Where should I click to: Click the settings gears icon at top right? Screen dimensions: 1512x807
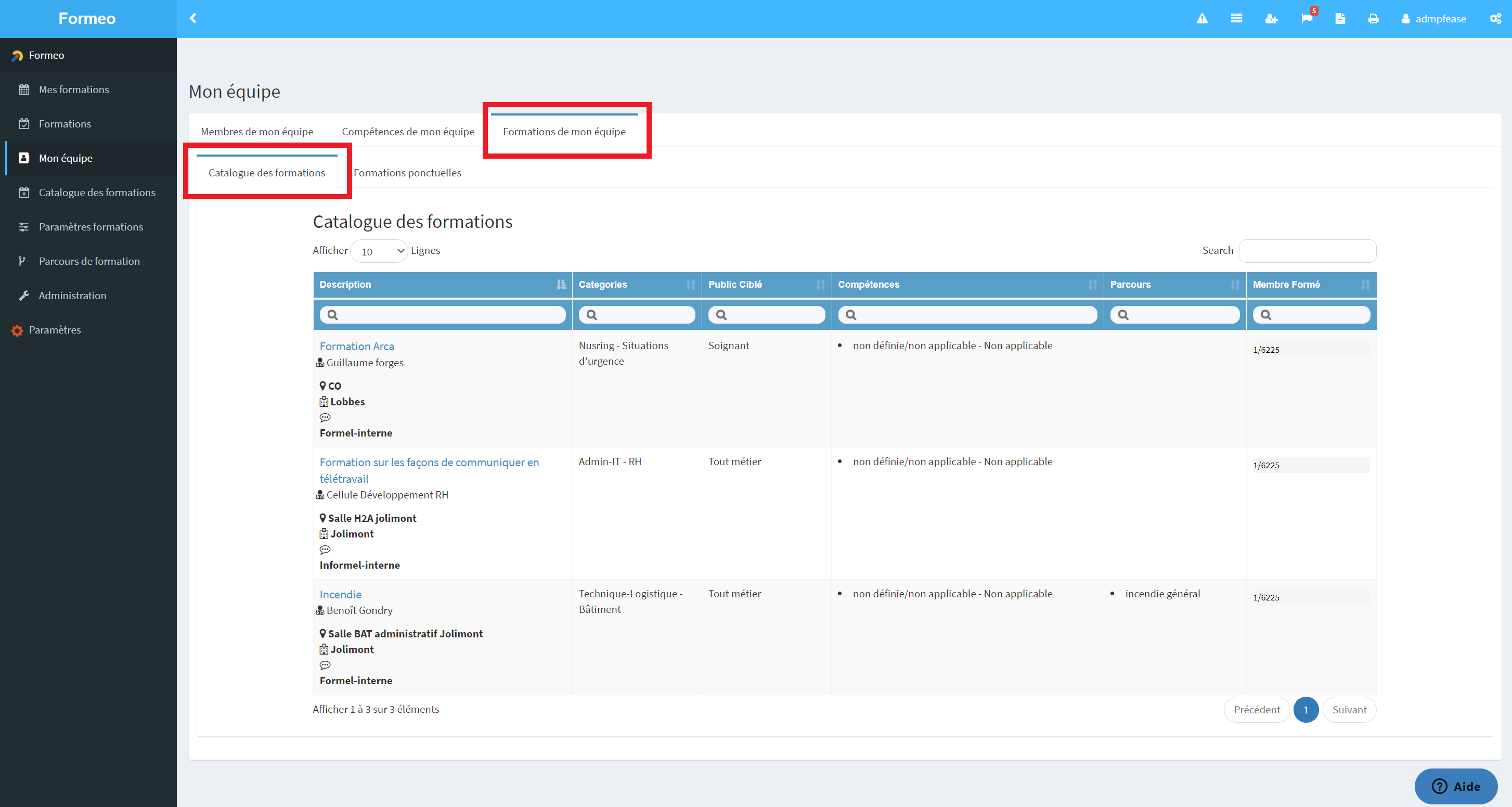tap(1495, 19)
